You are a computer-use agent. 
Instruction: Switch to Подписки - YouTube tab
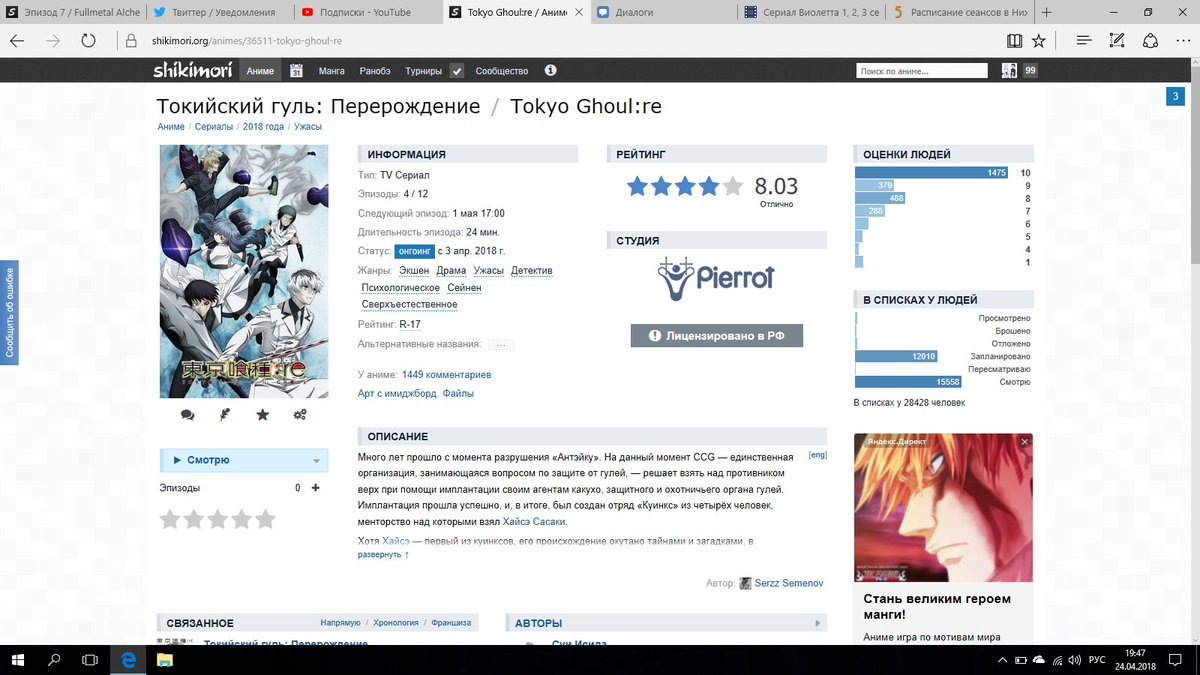point(366,12)
